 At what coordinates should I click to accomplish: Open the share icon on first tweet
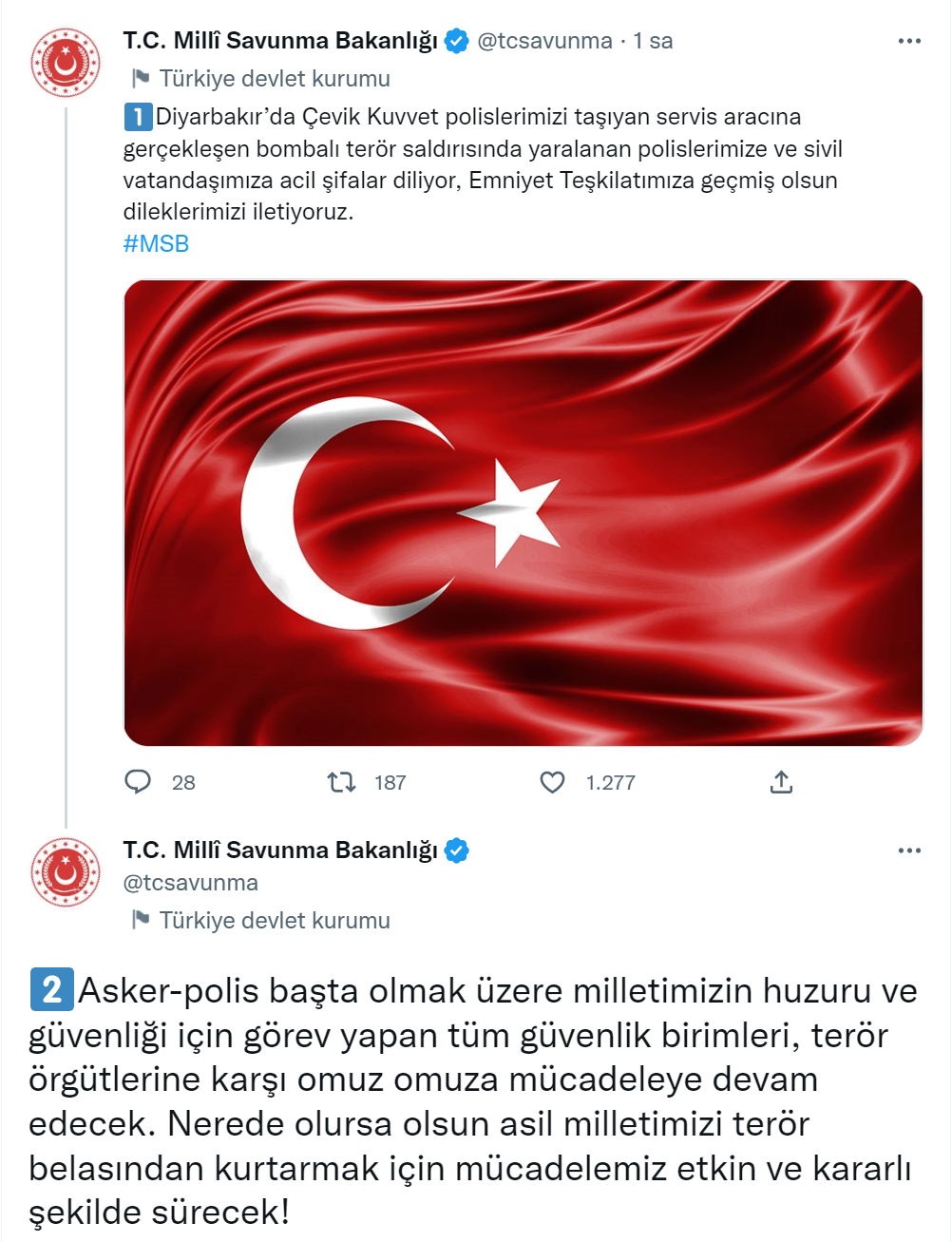(781, 782)
